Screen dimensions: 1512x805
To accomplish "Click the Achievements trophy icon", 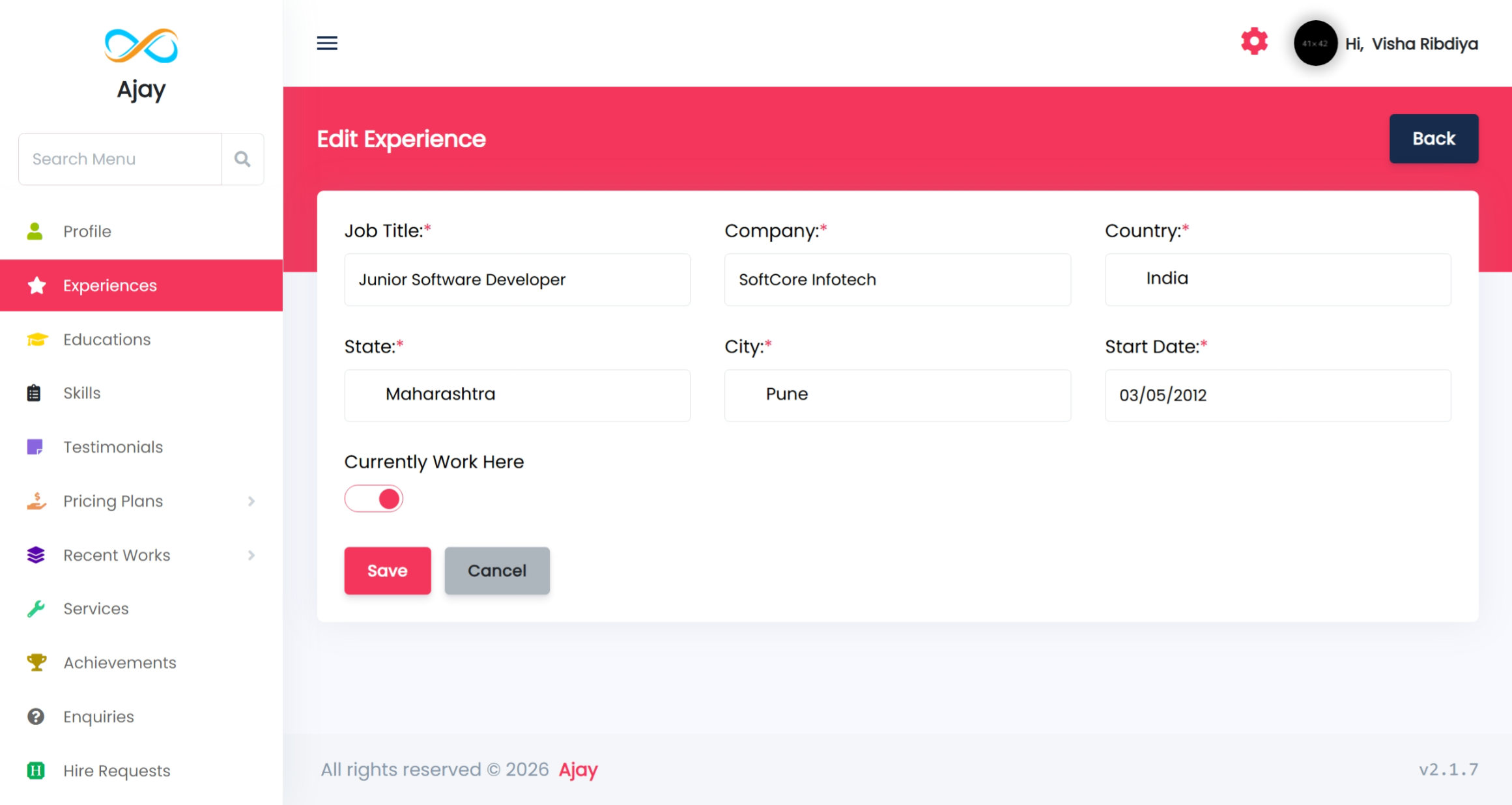I will click(36, 662).
